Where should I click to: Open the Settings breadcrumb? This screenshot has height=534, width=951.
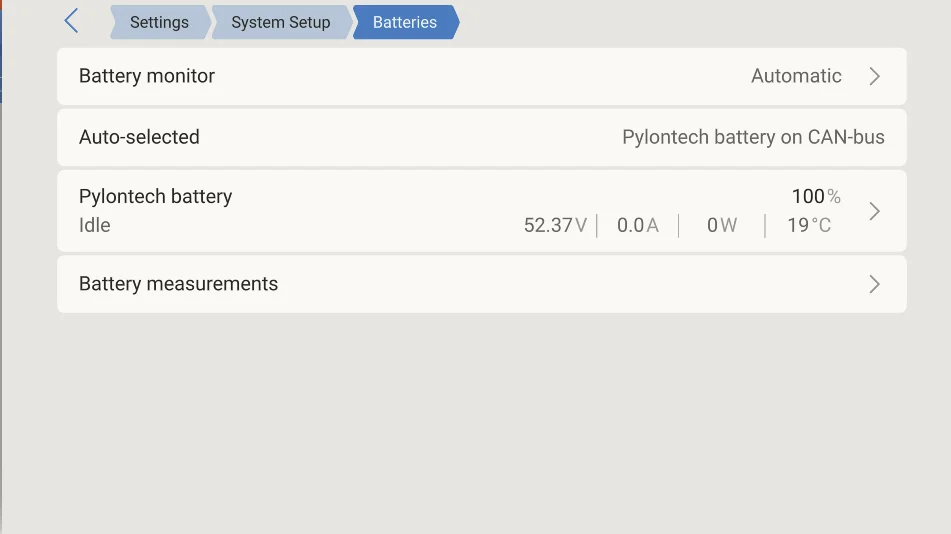160,22
